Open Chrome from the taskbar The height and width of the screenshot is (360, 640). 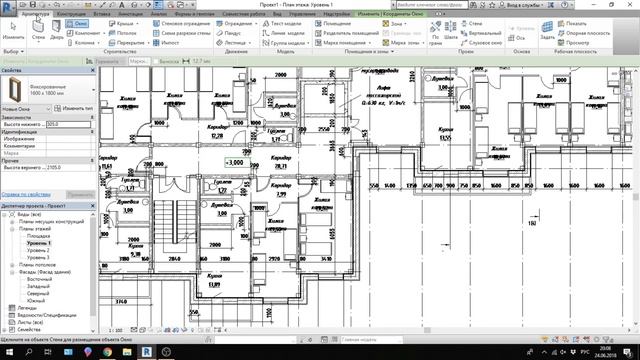click(107, 352)
